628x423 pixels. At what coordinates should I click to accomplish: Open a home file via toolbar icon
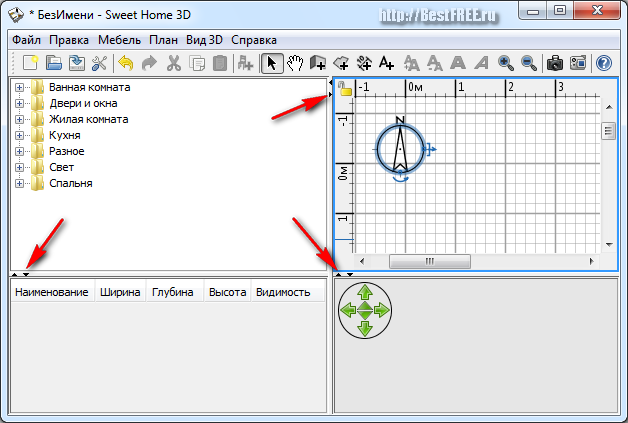54,63
